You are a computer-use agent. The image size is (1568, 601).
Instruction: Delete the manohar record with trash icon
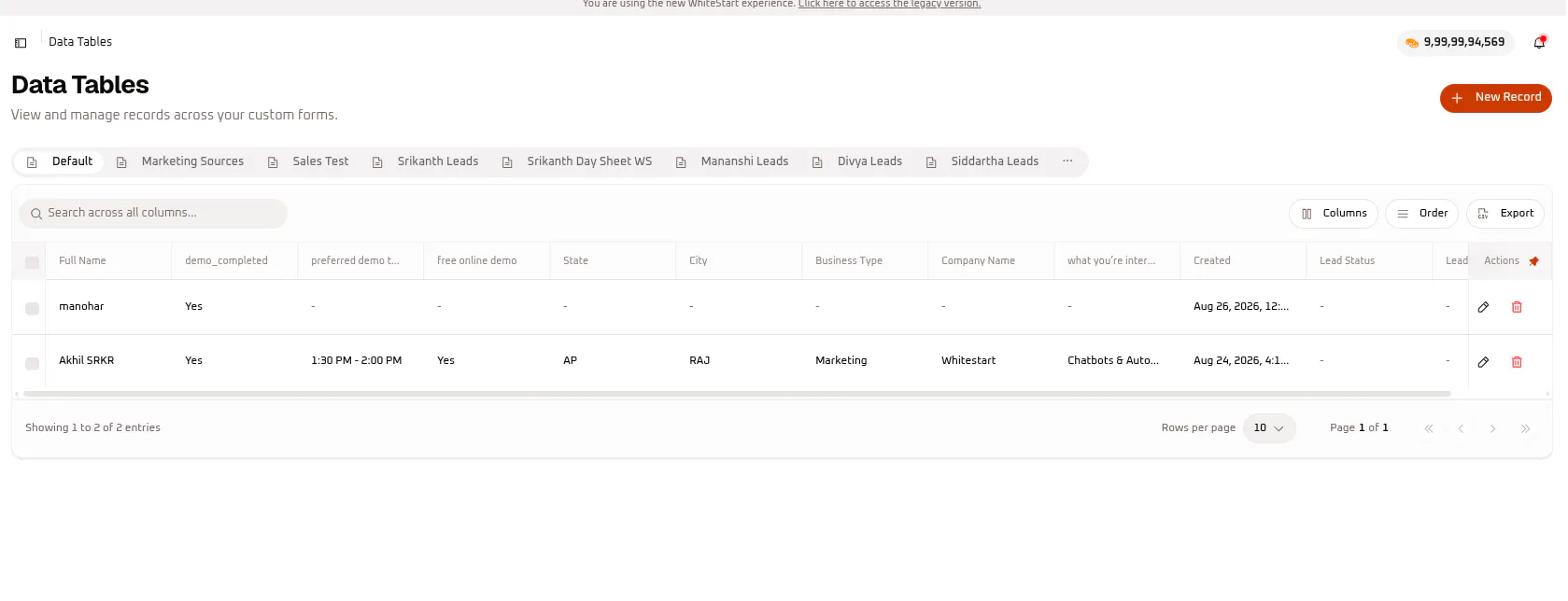pyautogui.click(x=1517, y=307)
